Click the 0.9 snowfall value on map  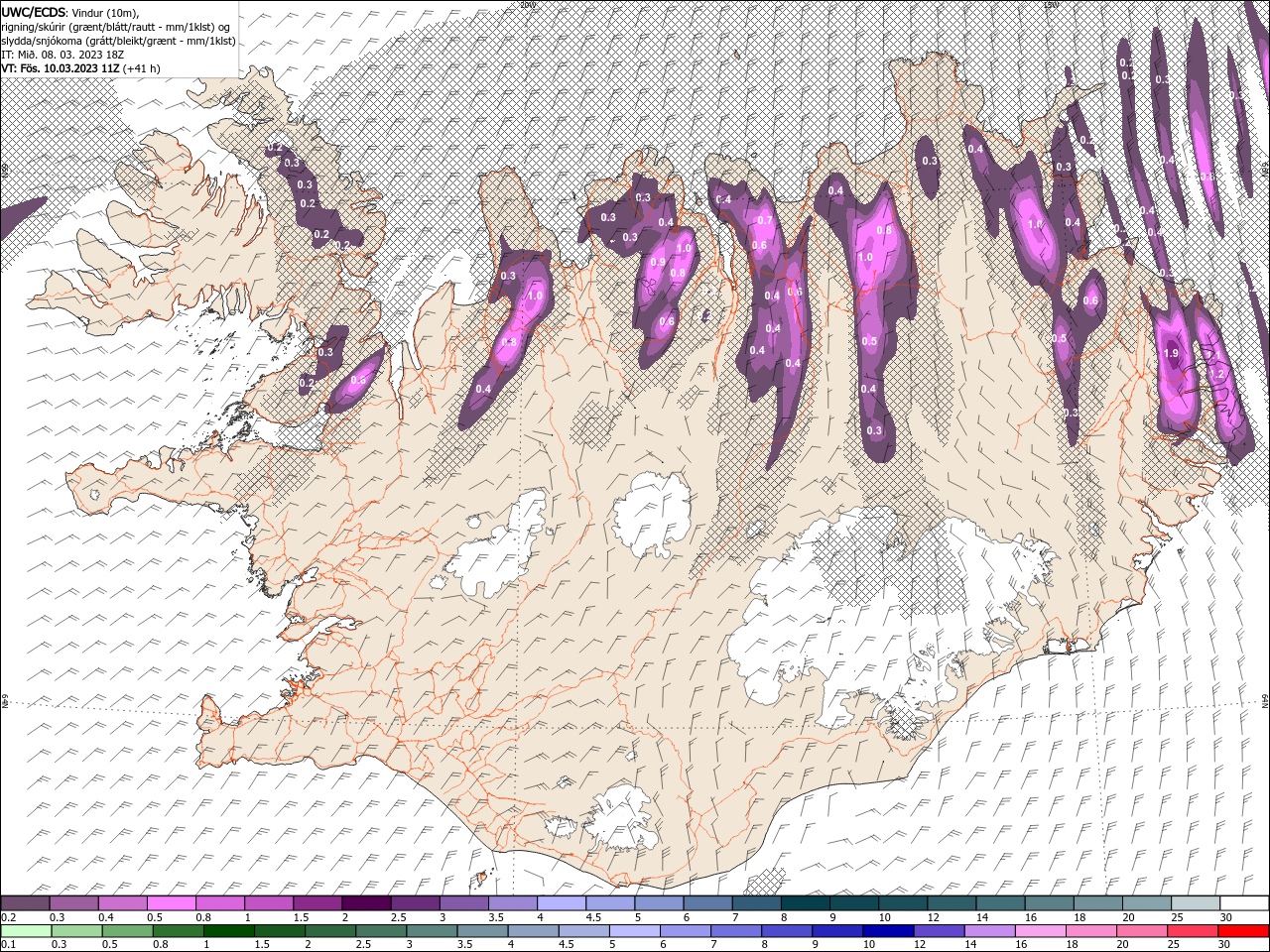point(658,262)
